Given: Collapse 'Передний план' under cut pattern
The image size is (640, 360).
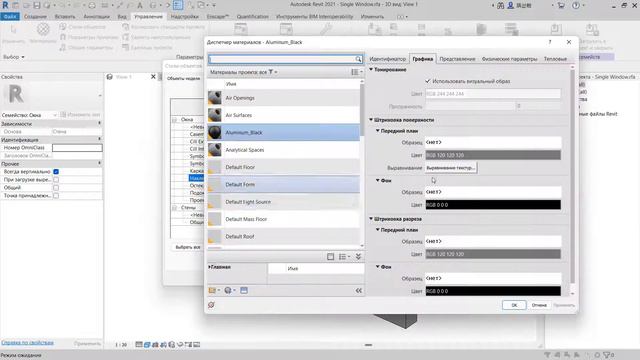Looking at the screenshot, I should pos(378,230).
